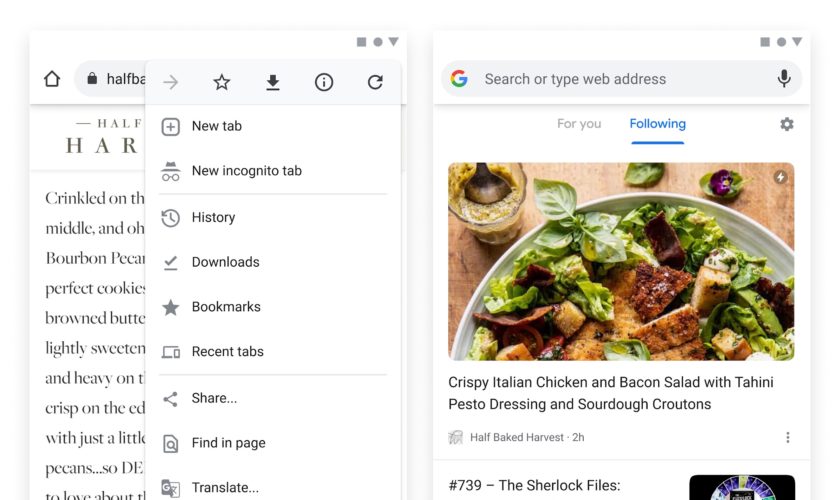
Task: Click the Share icon
Action: point(170,399)
